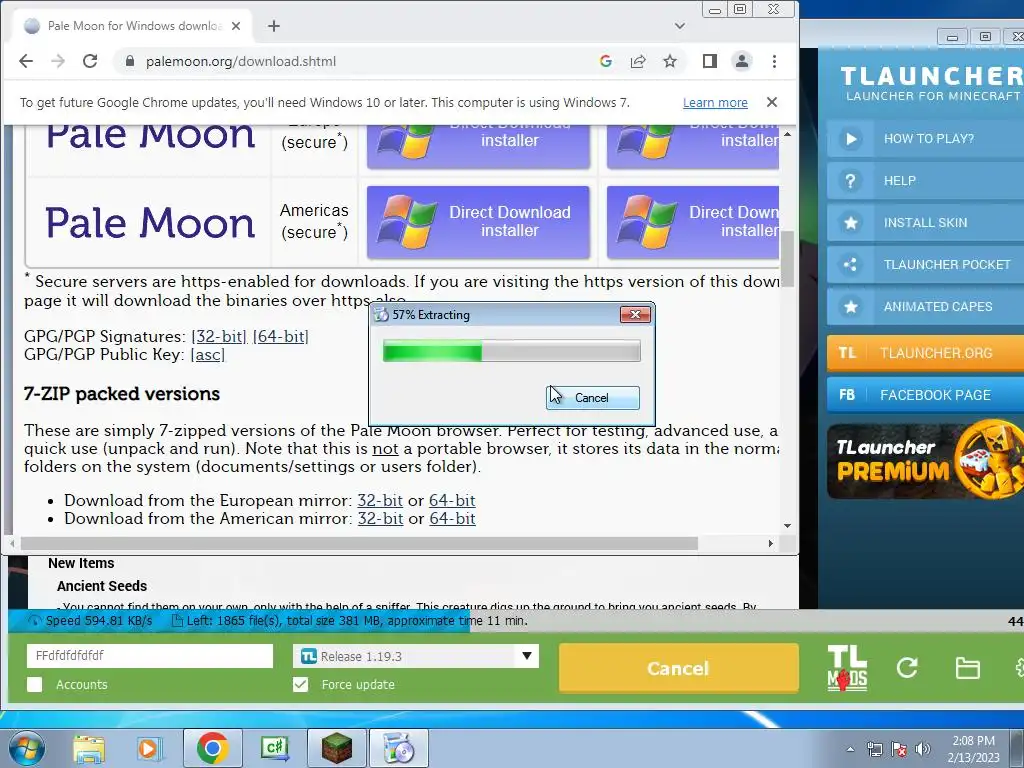Open Windows Media Player taskbar icon
The width and height of the screenshot is (1024, 768).
pyautogui.click(x=150, y=748)
